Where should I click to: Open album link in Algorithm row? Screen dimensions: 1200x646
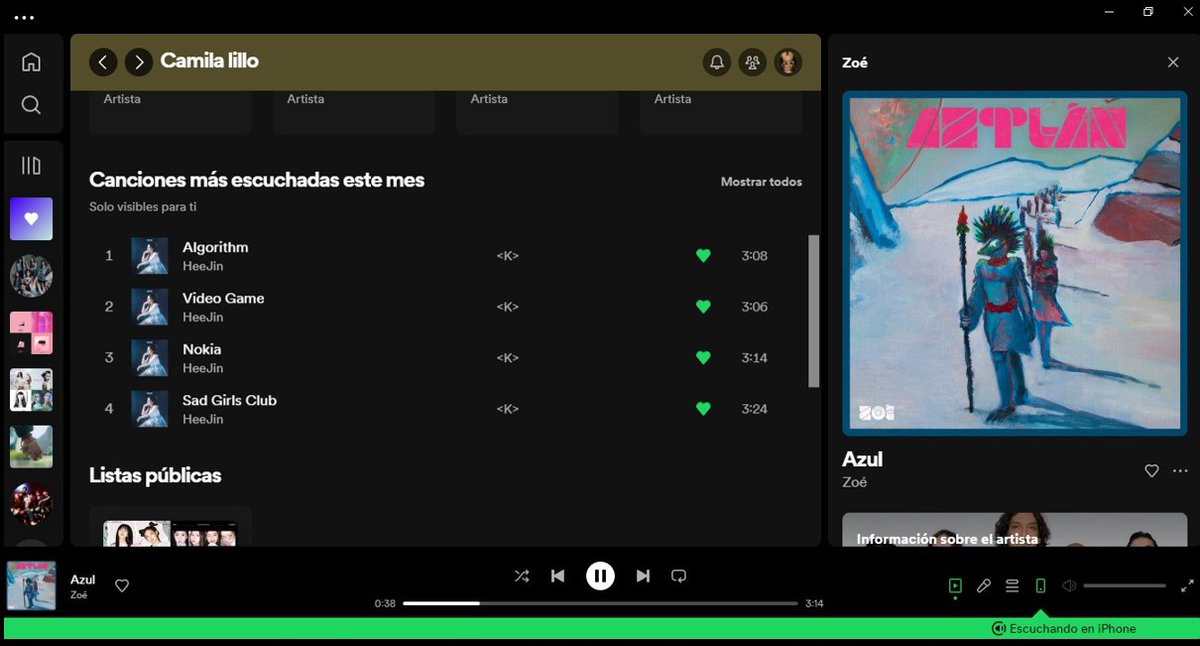pyautogui.click(x=508, y=256)
